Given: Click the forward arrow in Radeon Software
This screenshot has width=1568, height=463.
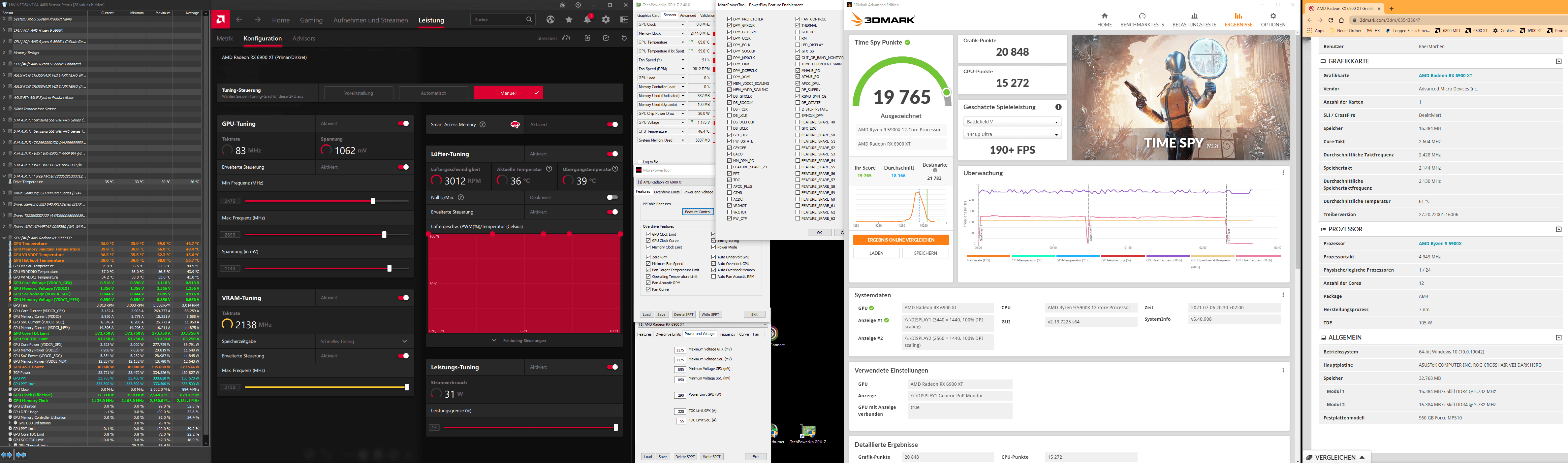Looking at the screenshot, I should point(258,19).
